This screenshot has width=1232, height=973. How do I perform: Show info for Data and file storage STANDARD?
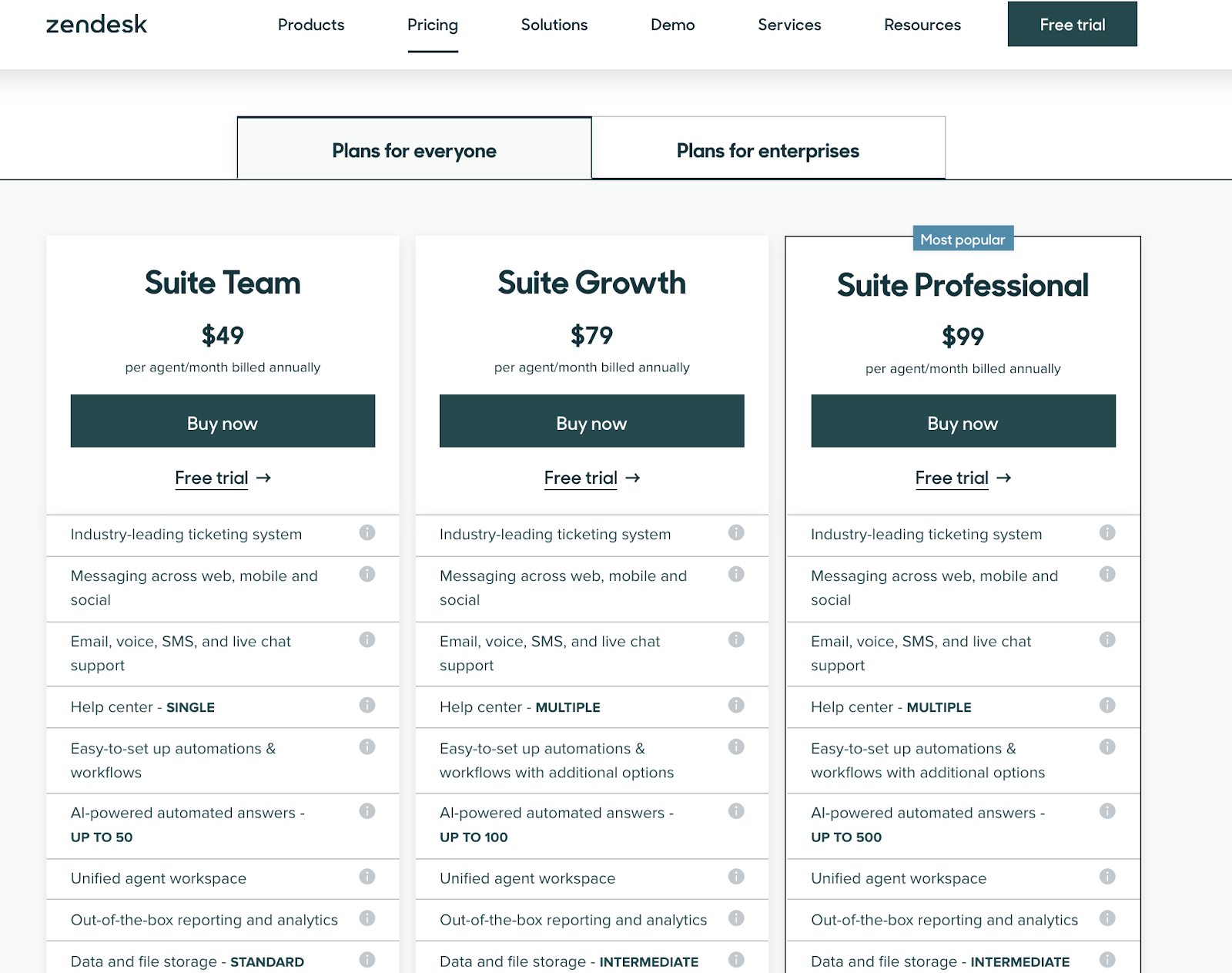coord(367,960)
